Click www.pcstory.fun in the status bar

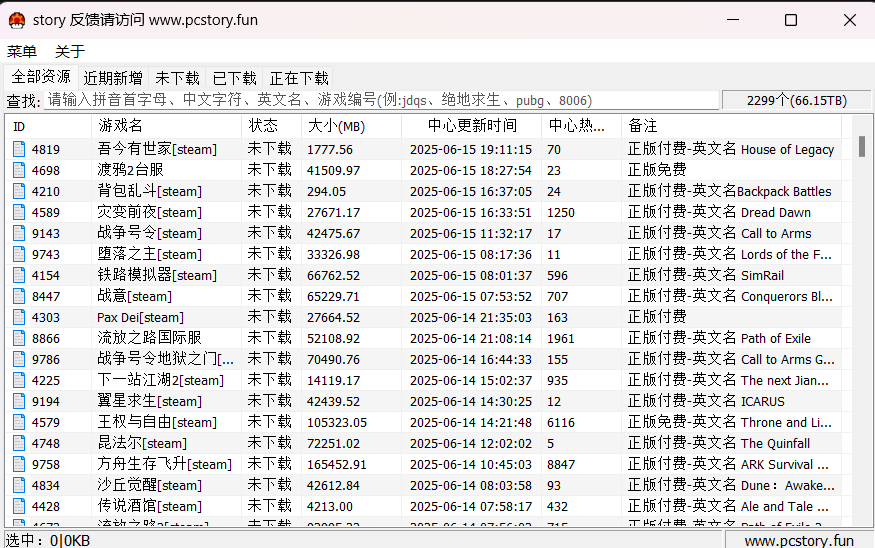(x=799, y=541)
